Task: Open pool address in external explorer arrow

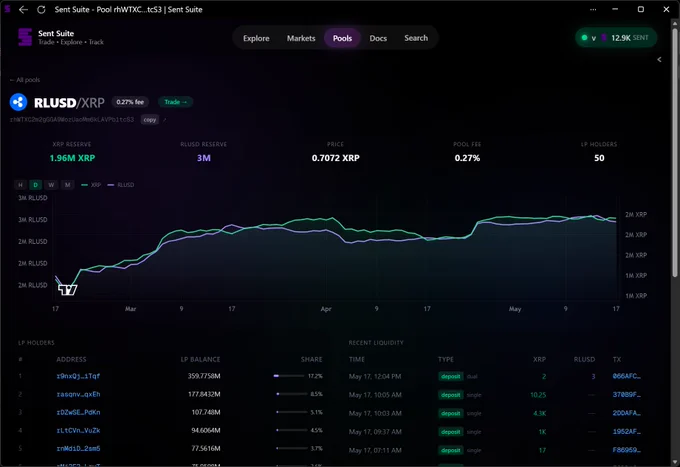Action: pyautogui.click(x=164, y=120)
